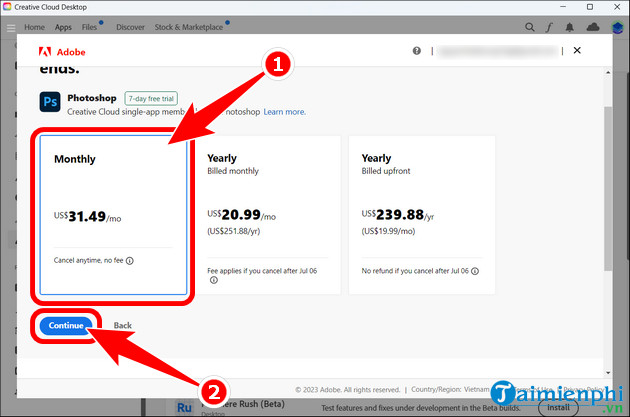The height and width of the screenshot is (417, 630).
Task: Click the Premiere Rush Ru icon behind dialog
Action: (x=184, y=408)
